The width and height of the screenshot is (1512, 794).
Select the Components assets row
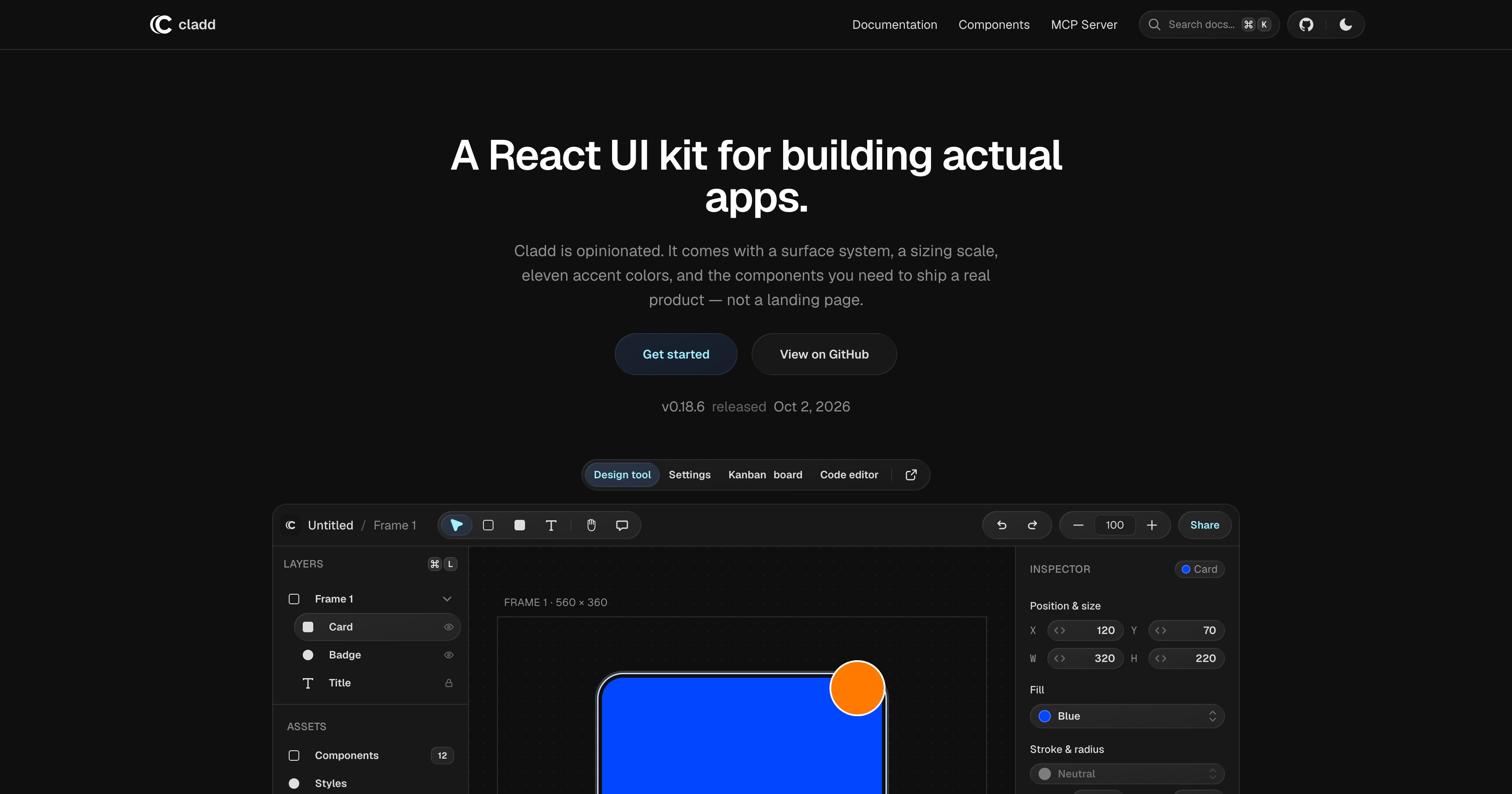click(371, 755)
